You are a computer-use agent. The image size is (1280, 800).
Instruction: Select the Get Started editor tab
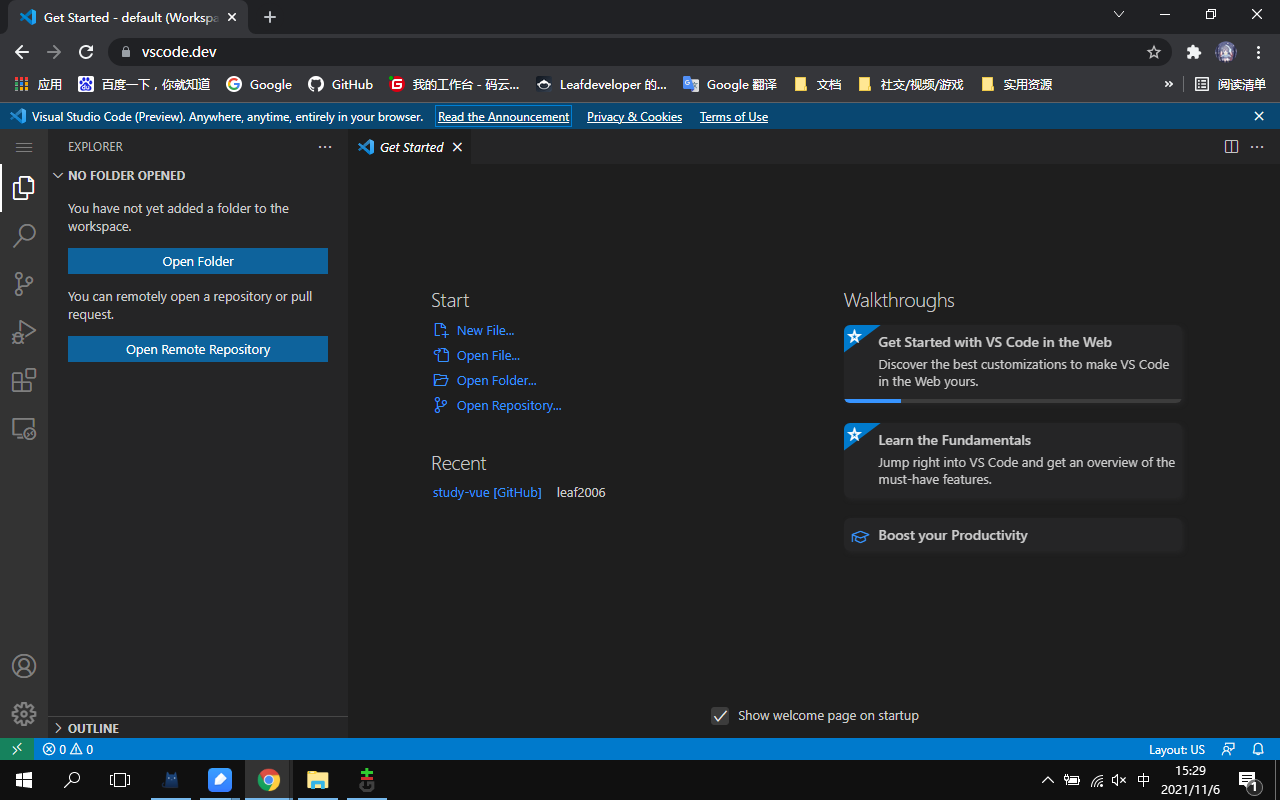411,147
